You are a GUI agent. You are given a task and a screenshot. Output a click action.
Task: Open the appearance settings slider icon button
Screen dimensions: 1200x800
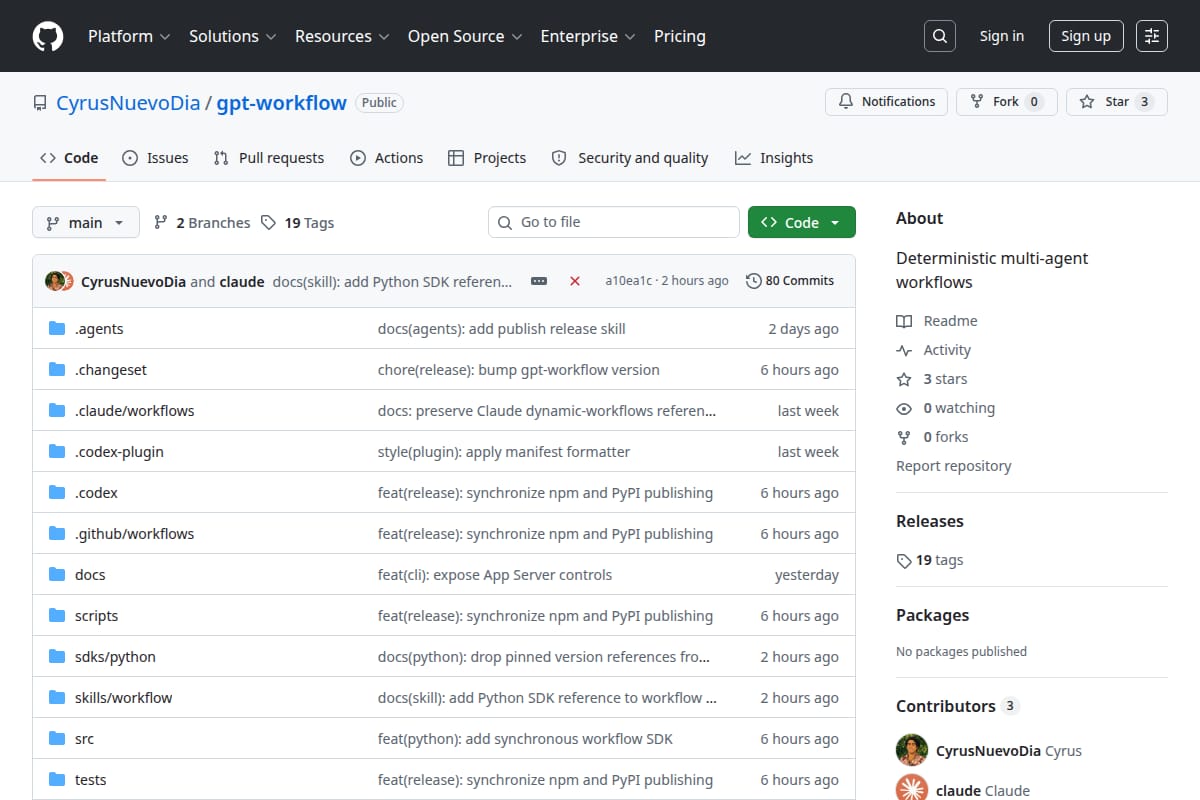[1152, 36]
